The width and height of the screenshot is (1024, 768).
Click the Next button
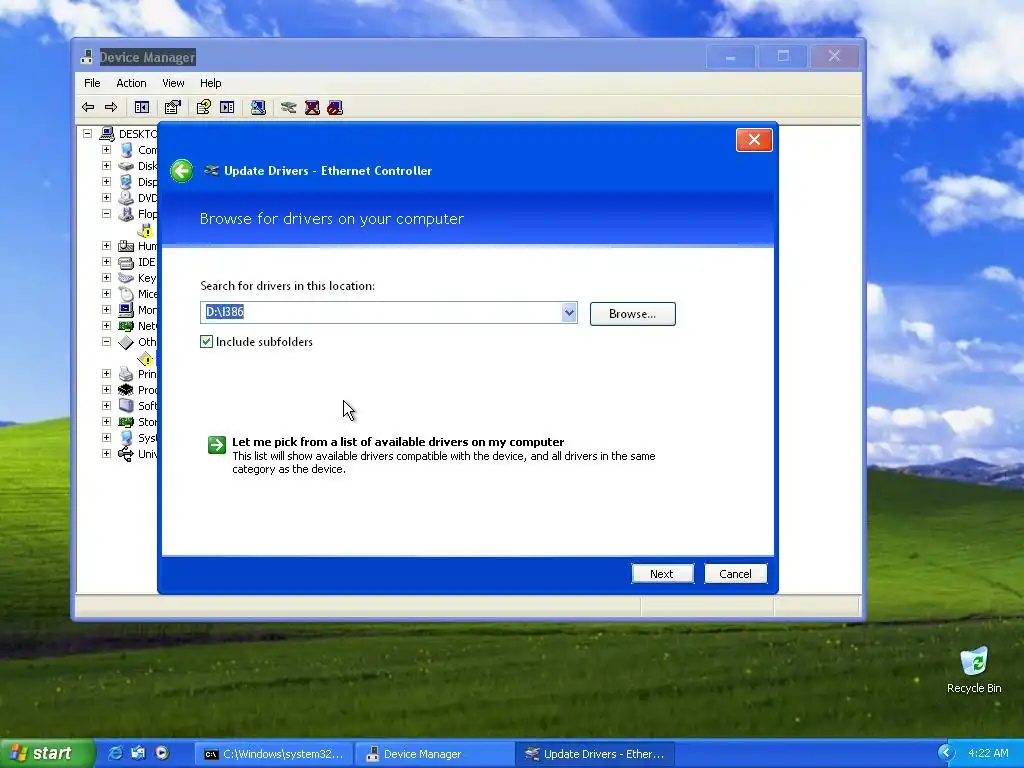[x=662, y=573]
